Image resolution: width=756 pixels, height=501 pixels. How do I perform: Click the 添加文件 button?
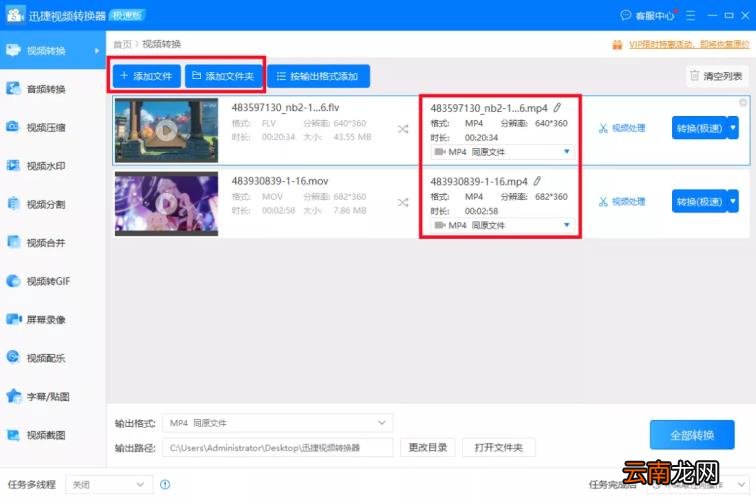coord(147,76)
